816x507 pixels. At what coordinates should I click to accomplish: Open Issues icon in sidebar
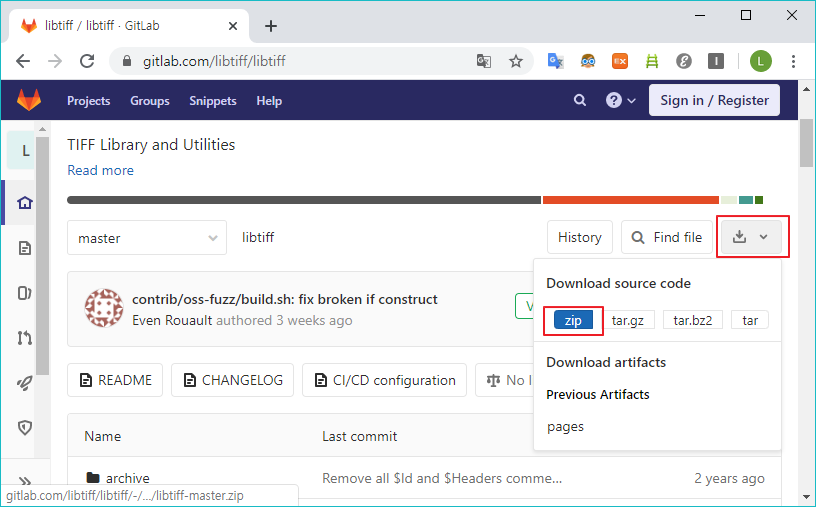coord(24,293)
